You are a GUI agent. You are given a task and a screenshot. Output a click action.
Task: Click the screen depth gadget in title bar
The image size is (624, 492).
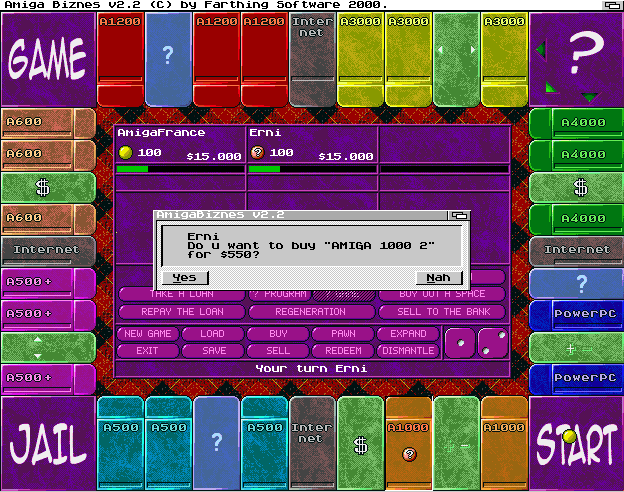612,5
